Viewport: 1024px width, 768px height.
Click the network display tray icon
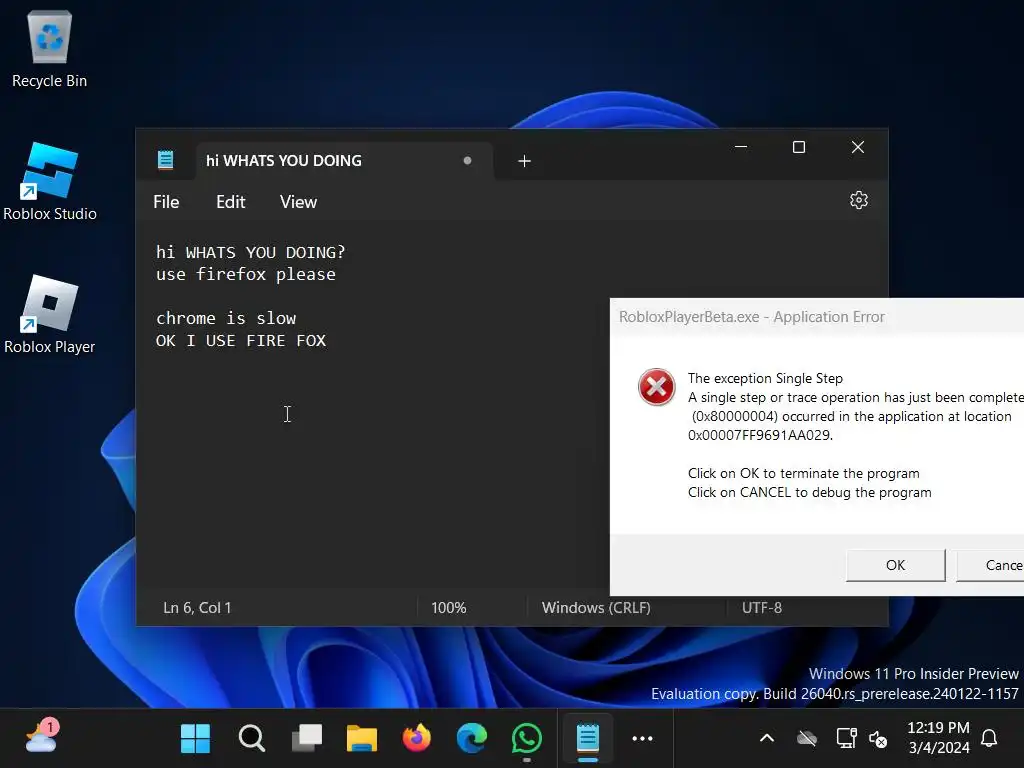pyautogui.click(x=846, y=739)
